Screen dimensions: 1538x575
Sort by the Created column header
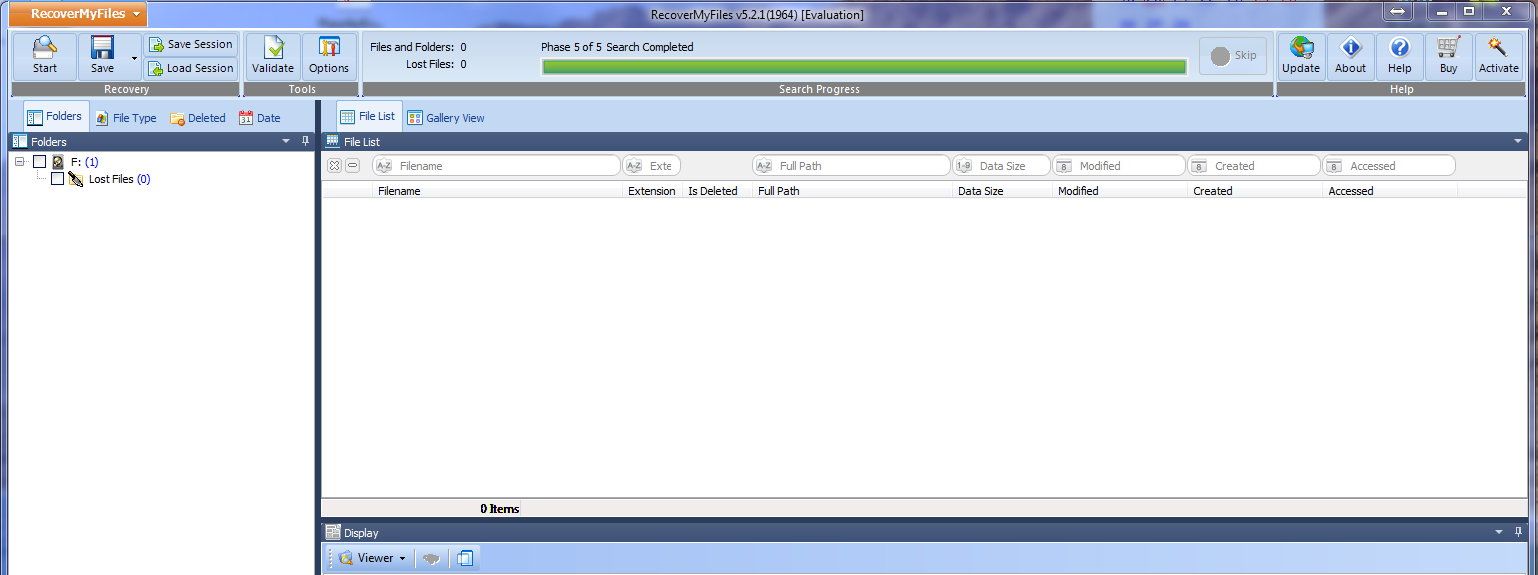point(1255,191)
